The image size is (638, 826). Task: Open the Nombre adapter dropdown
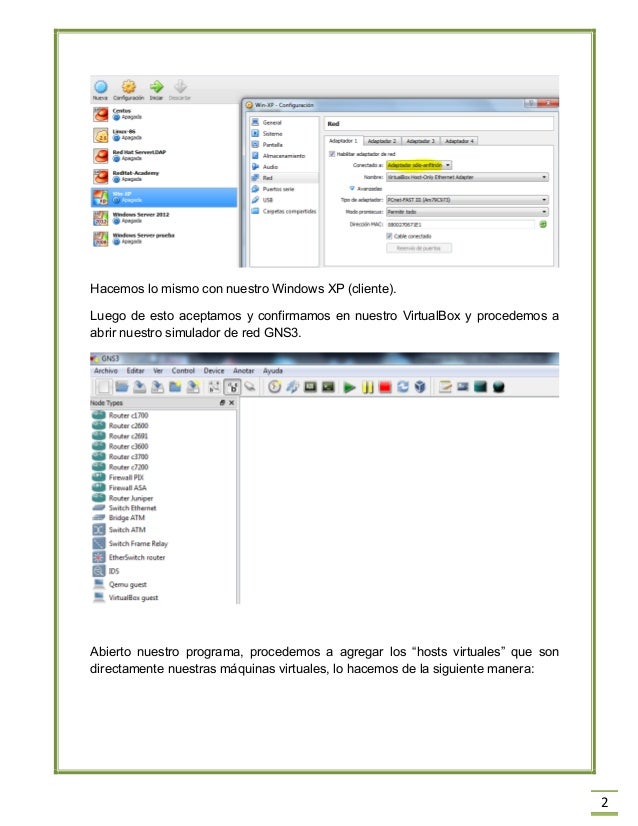tap(467, 178)
